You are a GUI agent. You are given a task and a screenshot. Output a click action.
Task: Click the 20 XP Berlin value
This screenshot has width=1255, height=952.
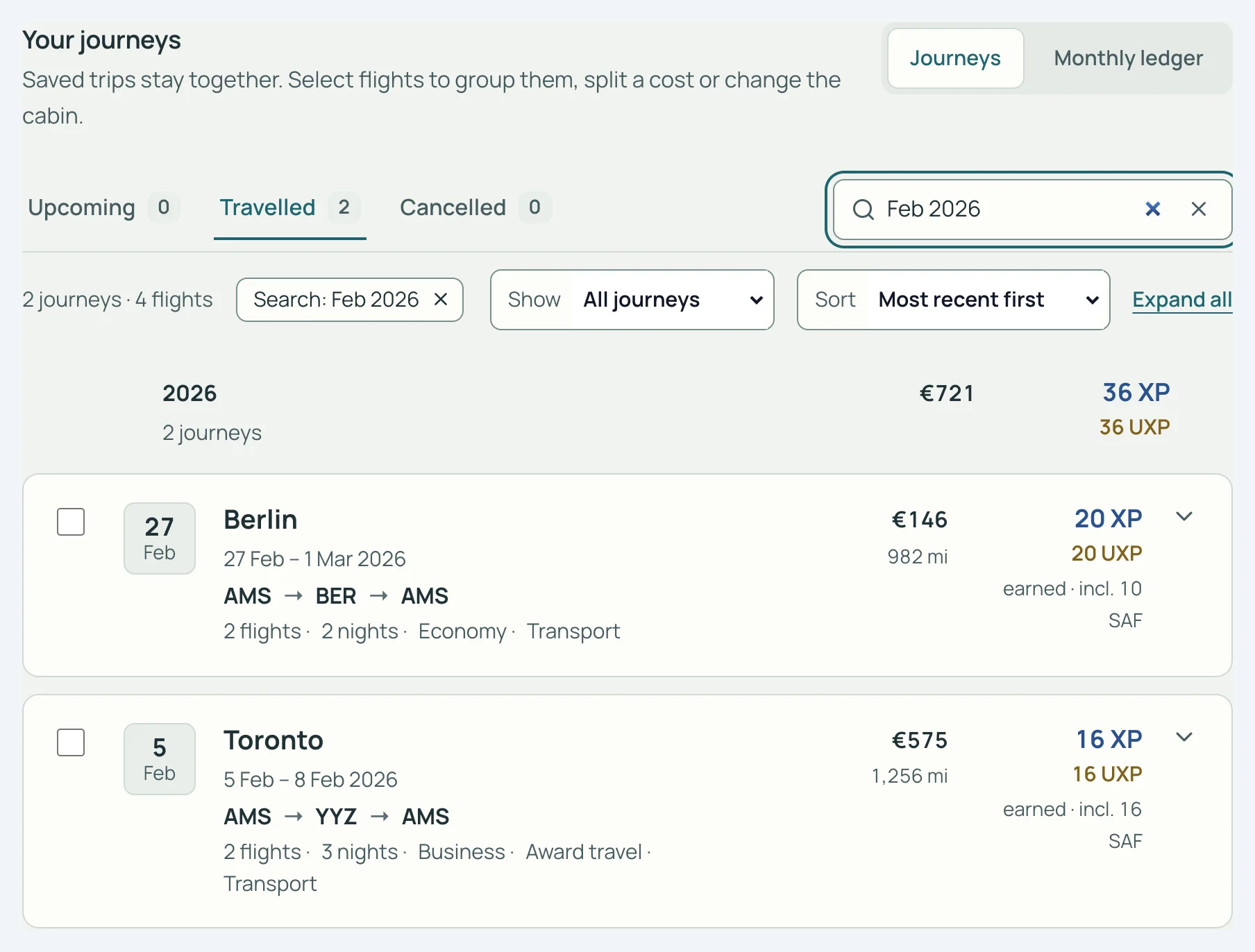(1109, 518)
